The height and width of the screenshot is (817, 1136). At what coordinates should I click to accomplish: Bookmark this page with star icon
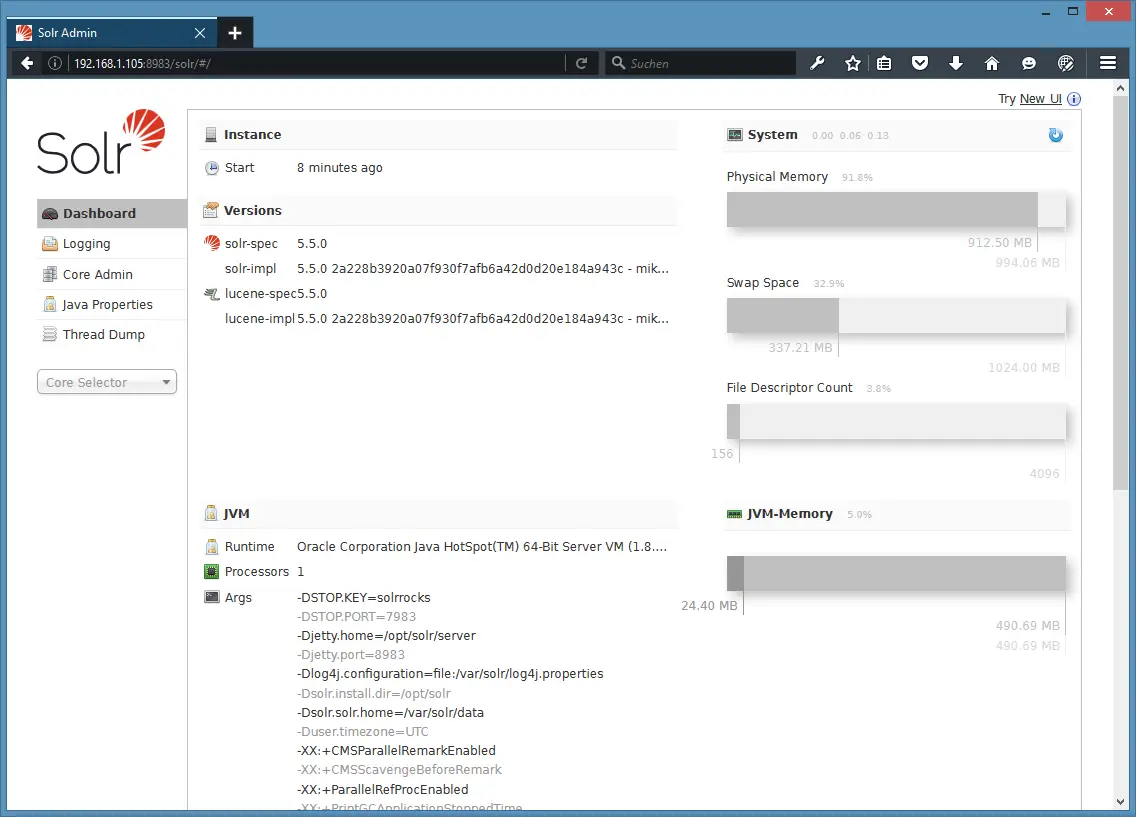point(852,63)
